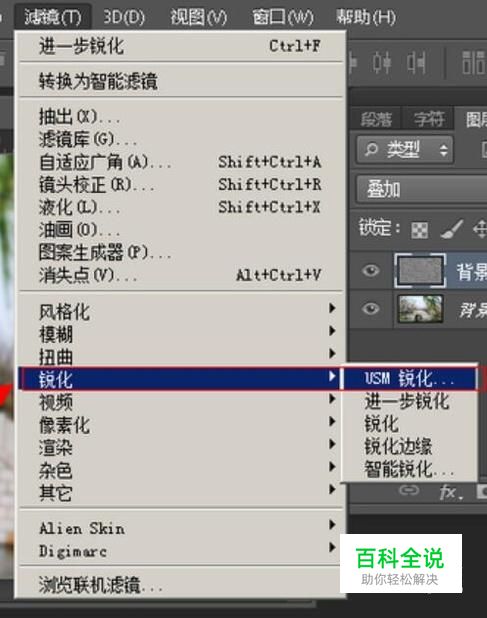This screenshot has height=618, width=487.
Task: Choose 镜头校正(R)... filter
Action: click(x=181, y=184)
